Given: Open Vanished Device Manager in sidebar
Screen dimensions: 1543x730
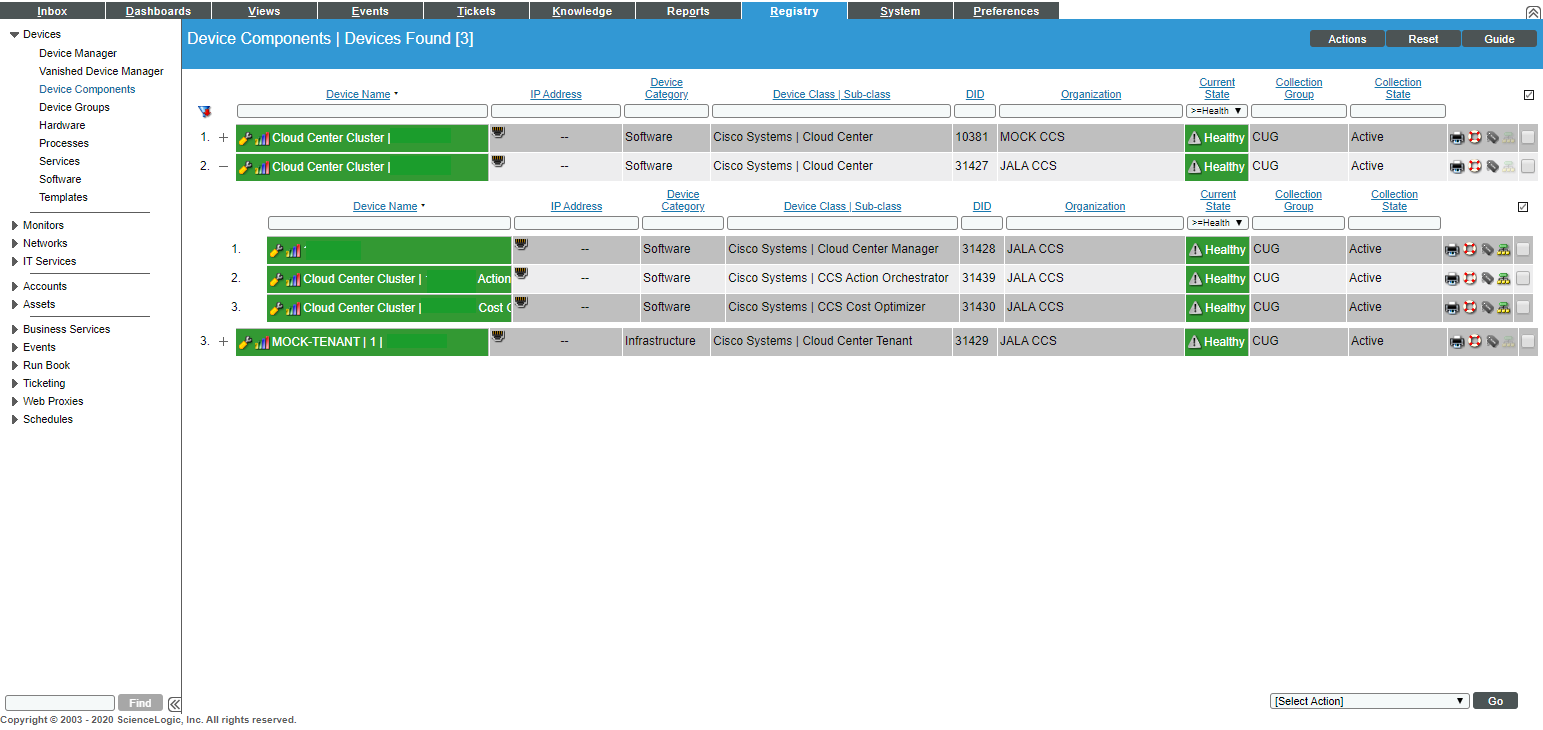Looking at the screenshot, I should point(101,72).
